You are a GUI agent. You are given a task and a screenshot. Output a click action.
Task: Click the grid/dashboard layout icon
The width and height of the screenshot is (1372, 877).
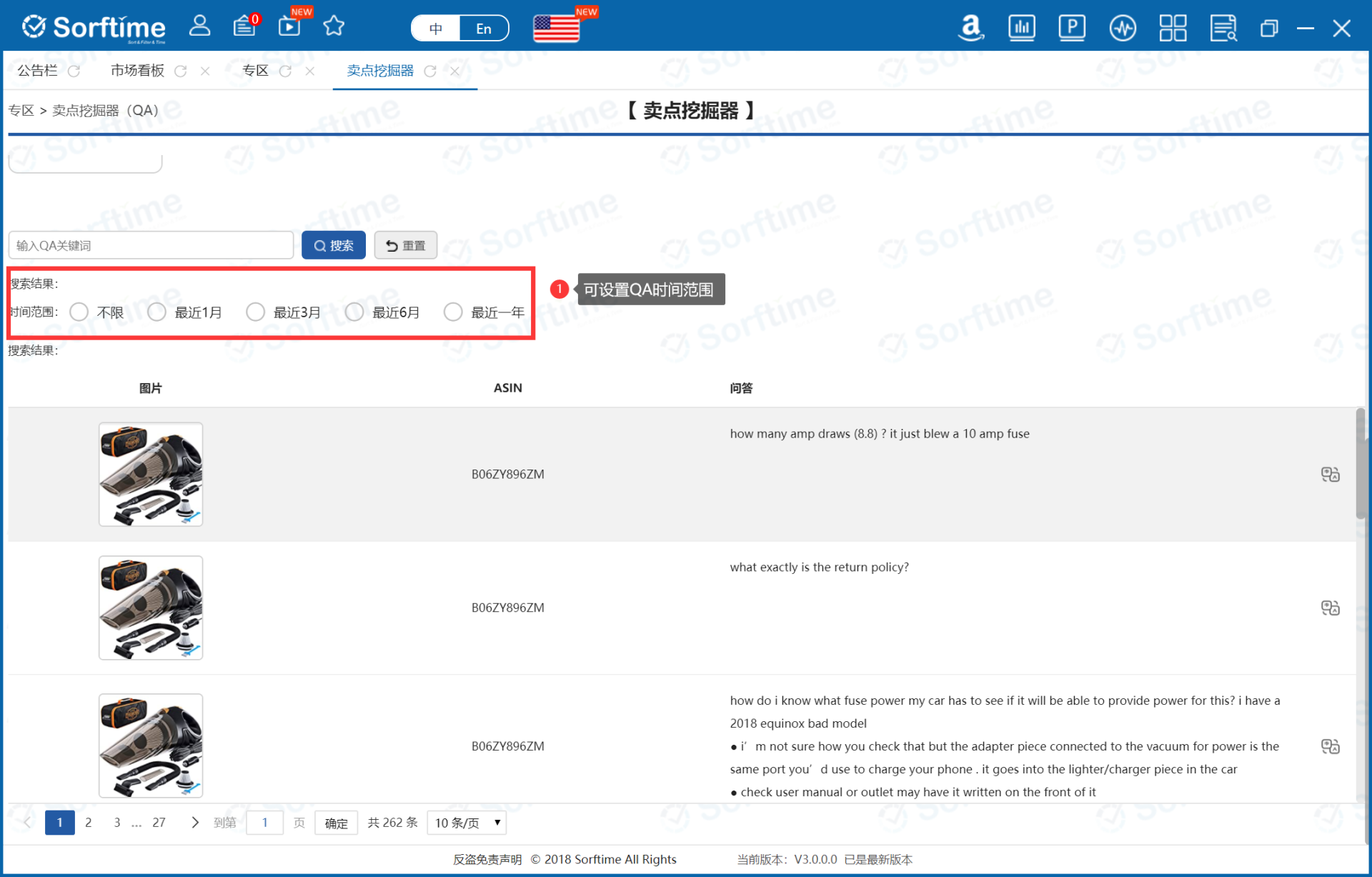pos(1172,26)
